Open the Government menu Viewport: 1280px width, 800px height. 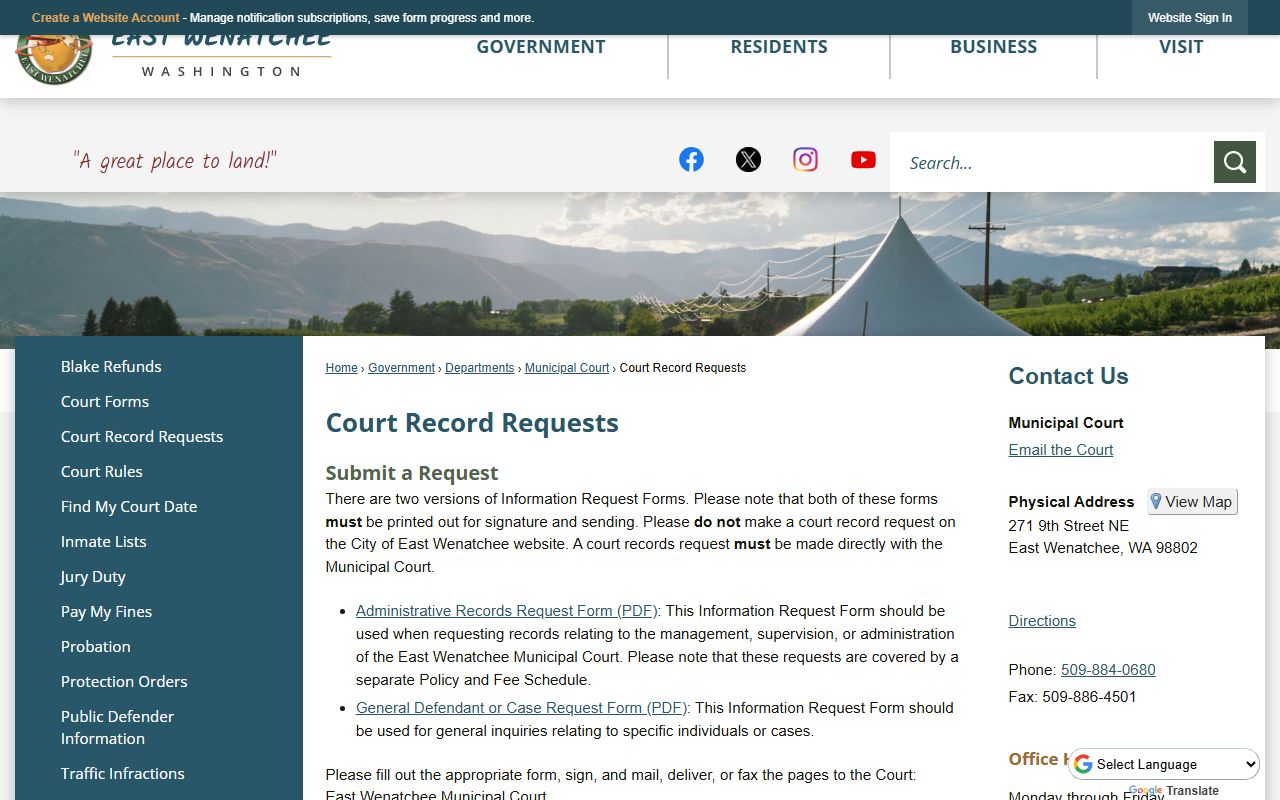coord(541,47)
